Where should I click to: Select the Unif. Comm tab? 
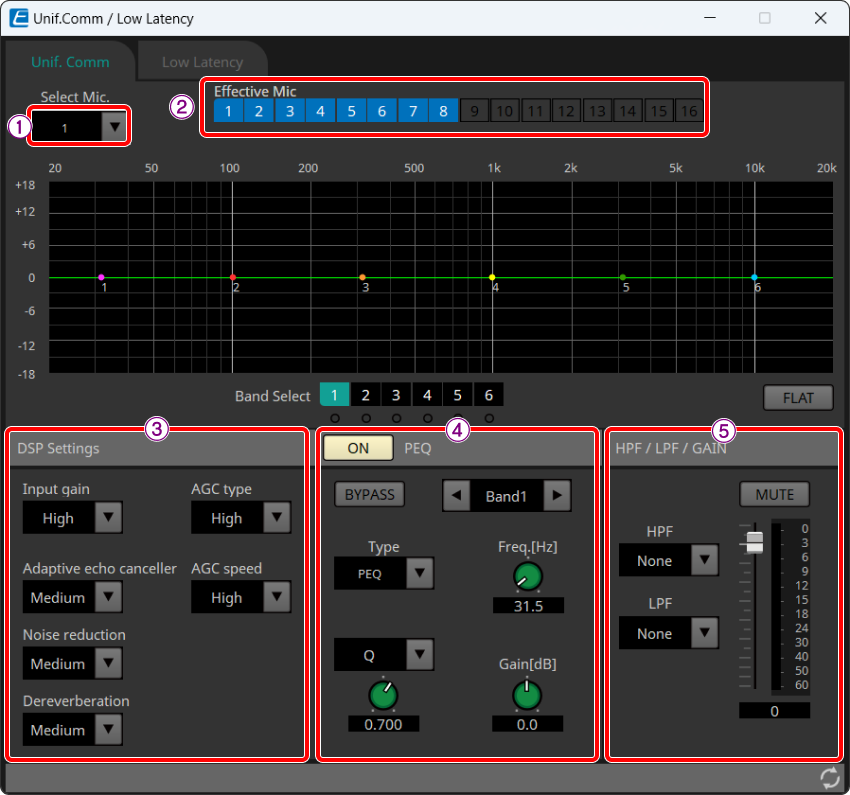pos(70,61)
